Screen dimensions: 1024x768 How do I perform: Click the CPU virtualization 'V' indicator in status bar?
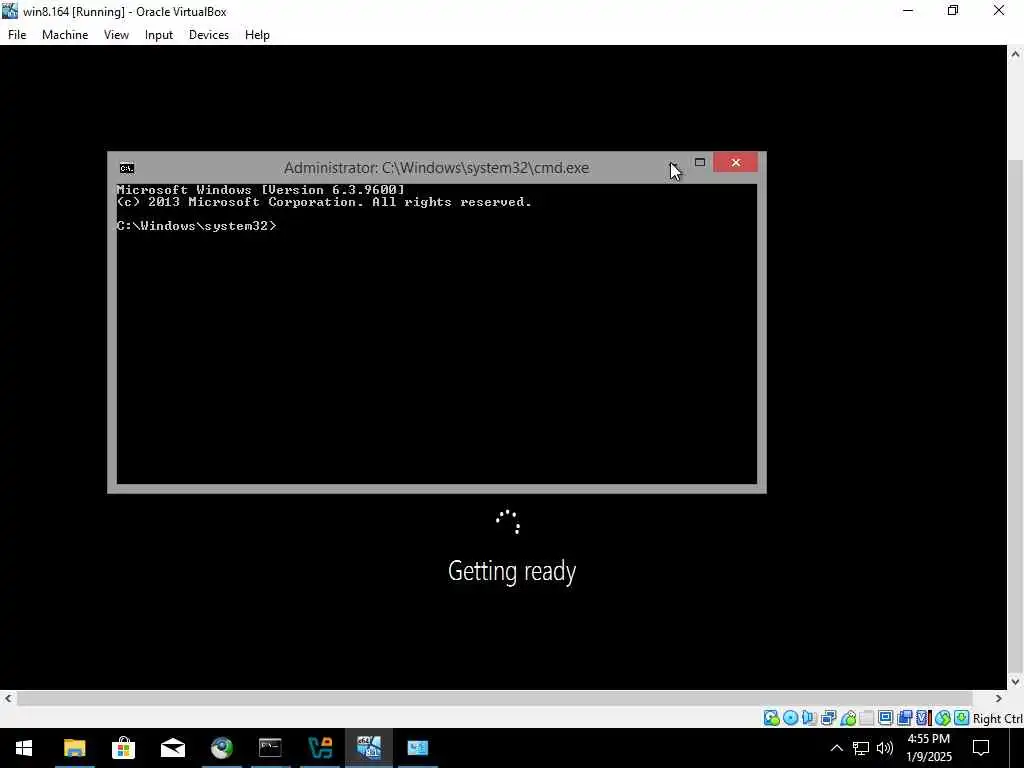923,718
